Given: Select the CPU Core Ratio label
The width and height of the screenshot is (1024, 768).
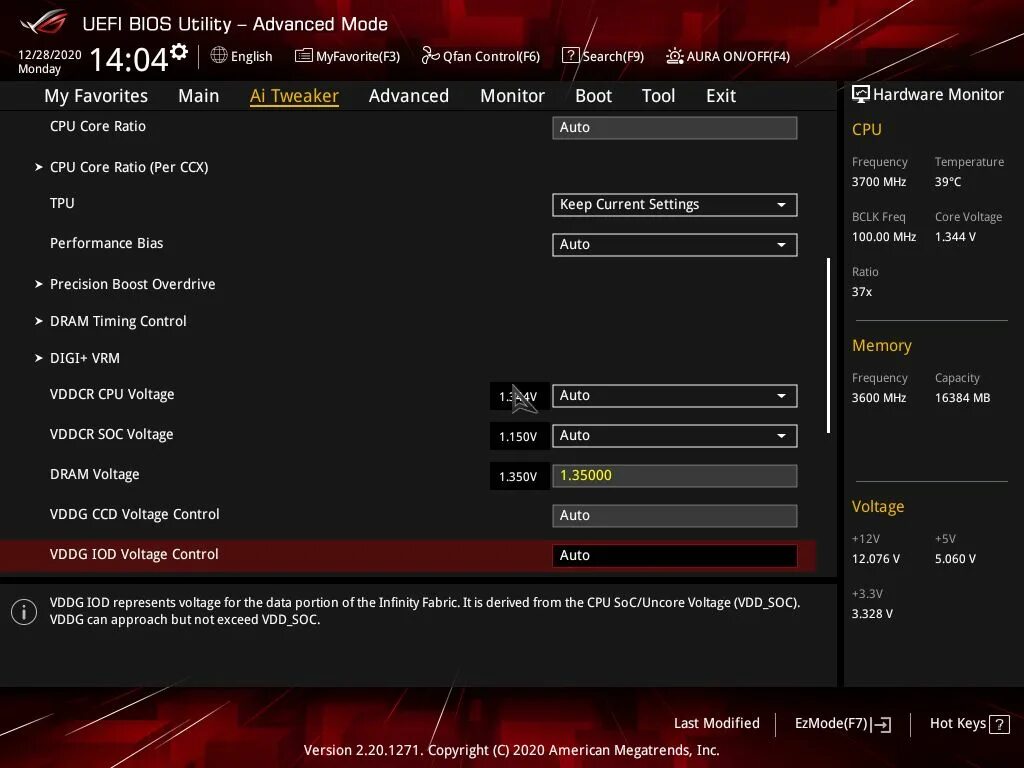Looking at the screenshot, I should [98, 126].
